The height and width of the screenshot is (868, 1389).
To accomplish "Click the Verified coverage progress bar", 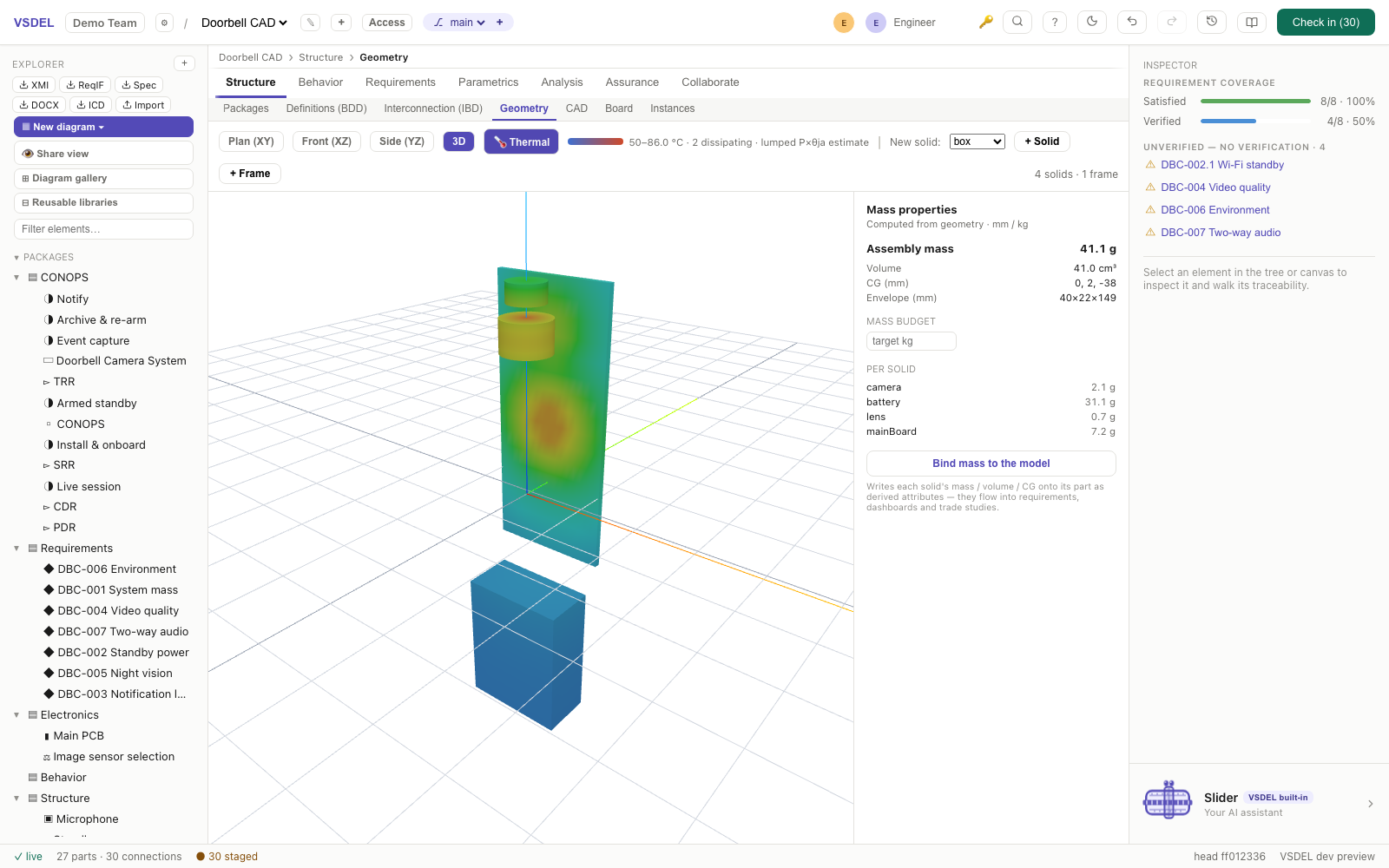I will [1255, 122].
